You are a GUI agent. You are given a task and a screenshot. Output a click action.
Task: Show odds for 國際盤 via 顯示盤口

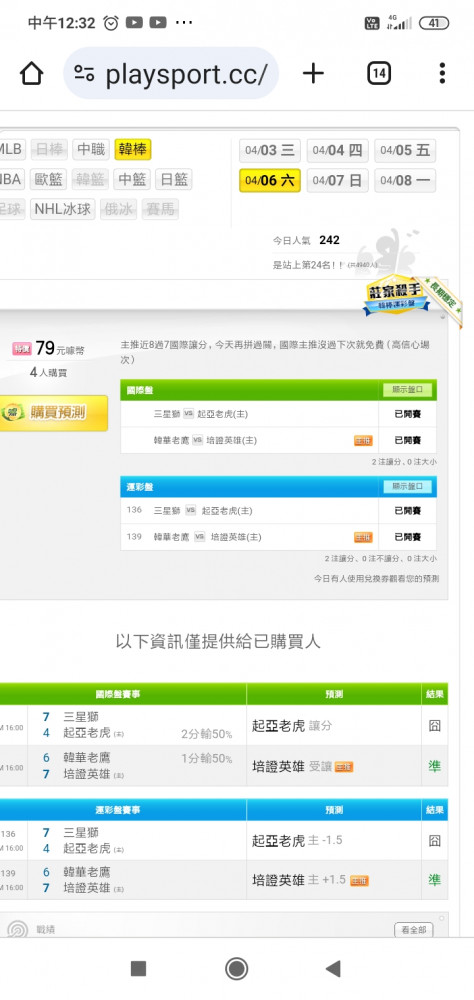[408, 389]
